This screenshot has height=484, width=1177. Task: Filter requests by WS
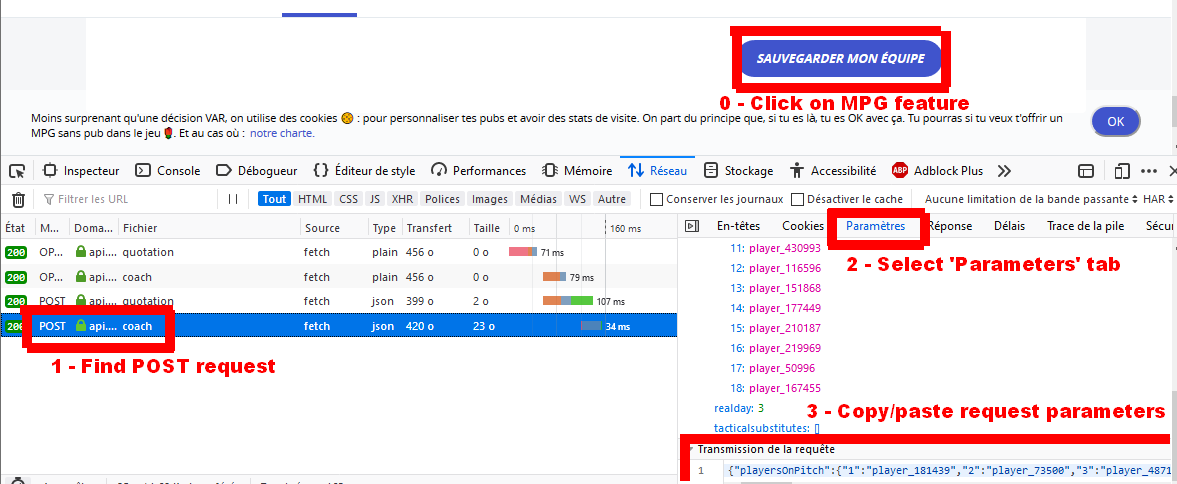[577, 200]
